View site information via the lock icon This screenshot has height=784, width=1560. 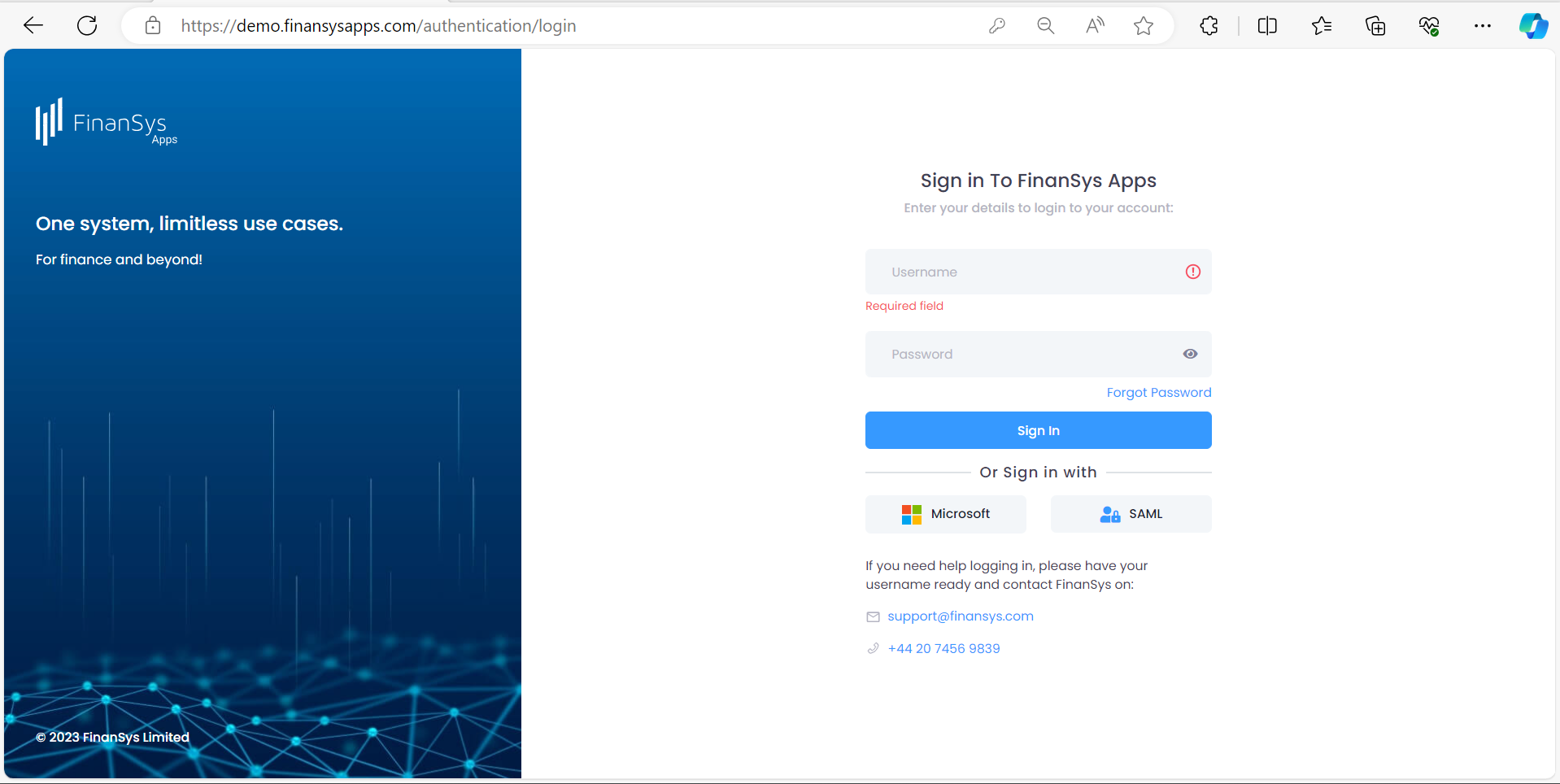click(x=153, y=26)
